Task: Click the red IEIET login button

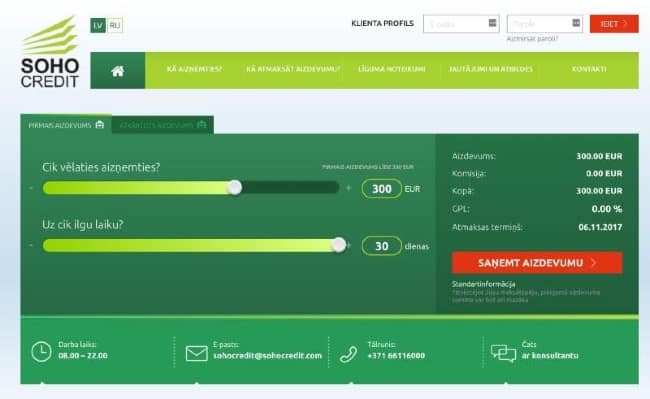Action: click(x=614, y=24)
